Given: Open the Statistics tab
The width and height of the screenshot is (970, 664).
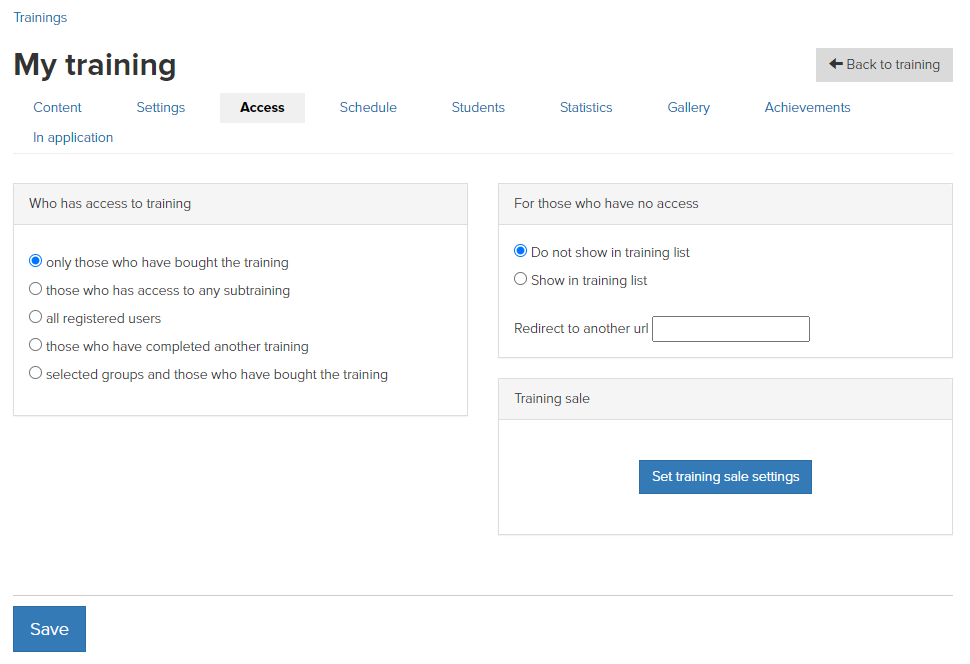Looking at the screenshot, I should (586, 108).
